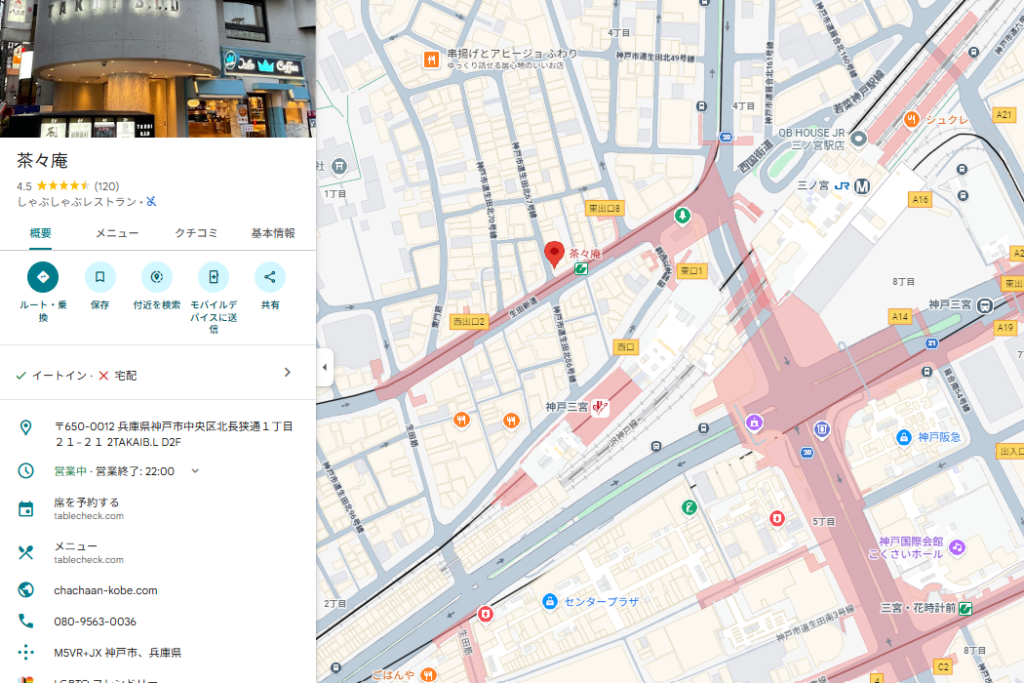Open the restaurant storefront photo
Screen dimensions: 1024x683
point(158,68)
